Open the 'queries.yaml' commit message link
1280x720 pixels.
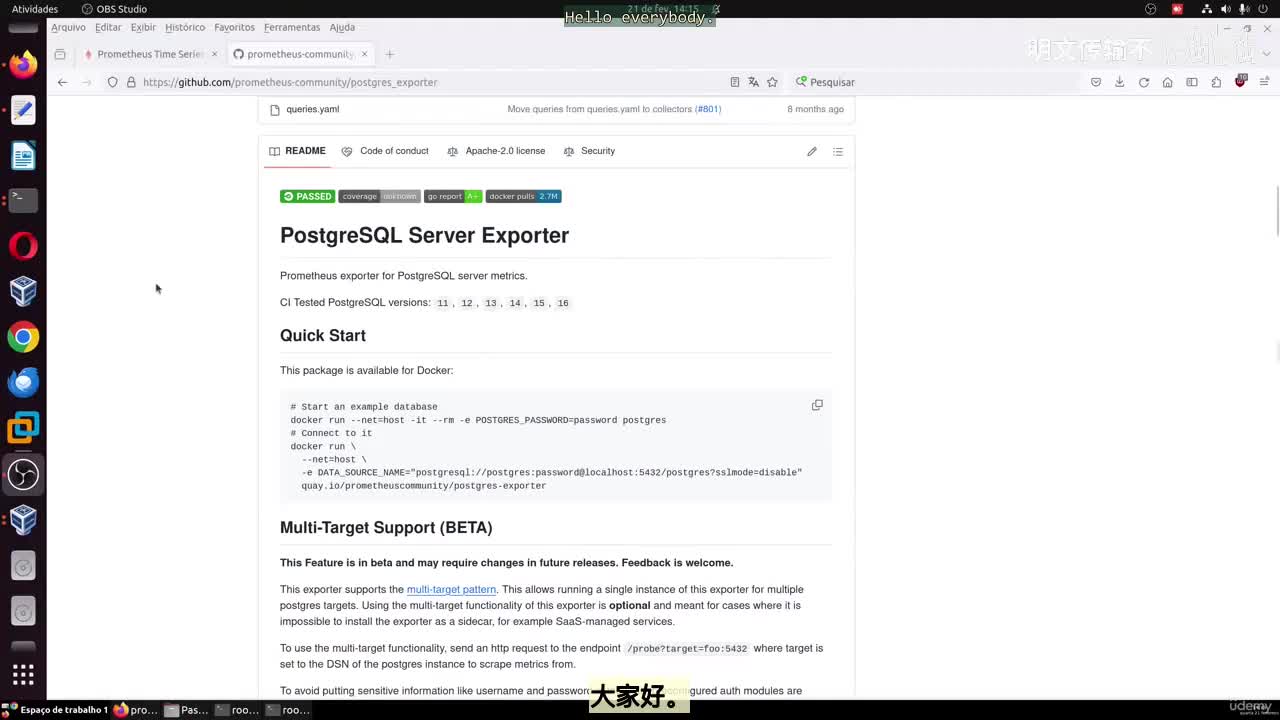(600, 109)
